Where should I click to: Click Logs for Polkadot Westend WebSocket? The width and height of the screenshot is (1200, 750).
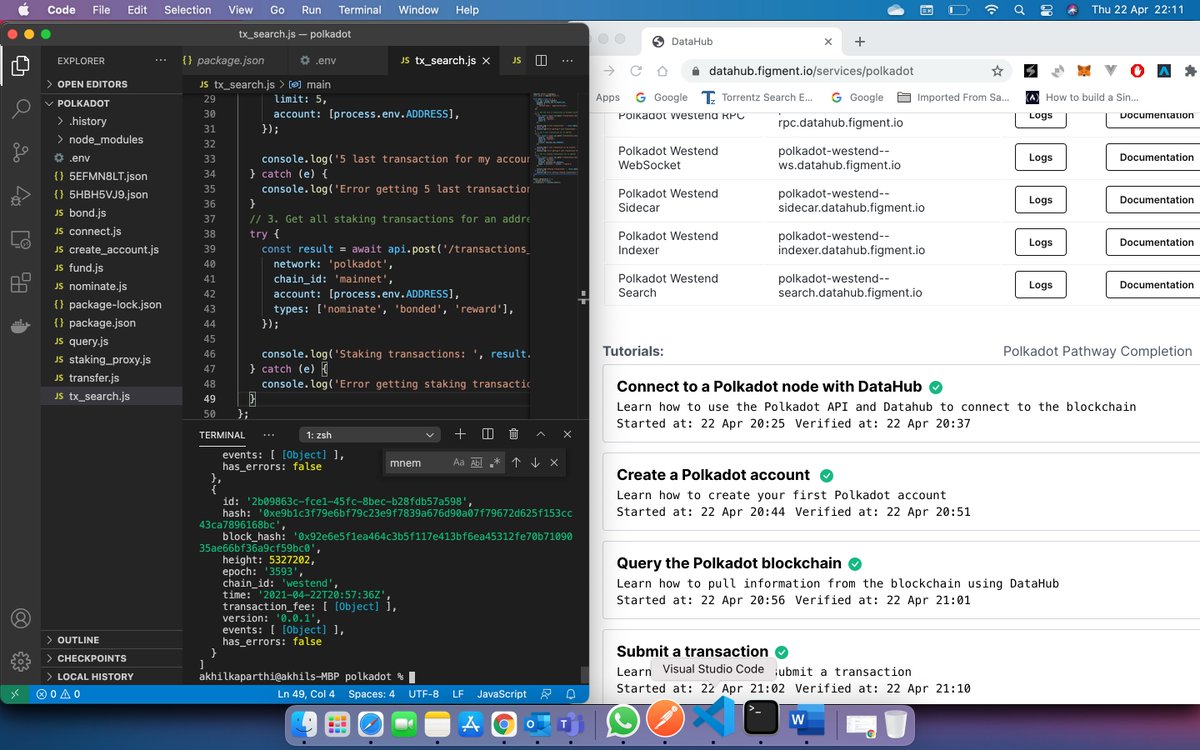1040,157
